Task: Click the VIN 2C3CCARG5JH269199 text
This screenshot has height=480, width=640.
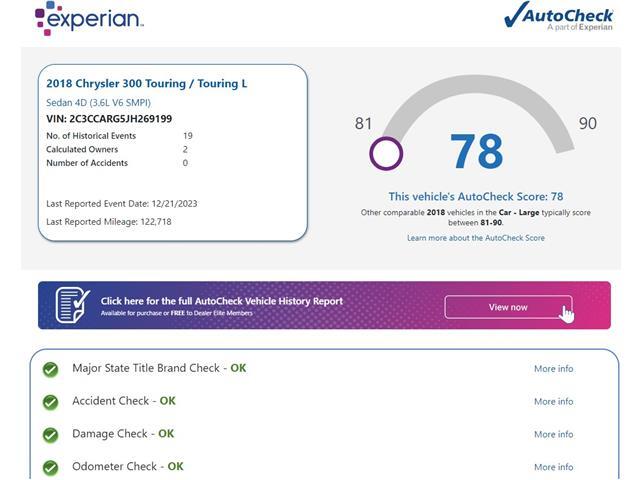Action: point(109,119)
